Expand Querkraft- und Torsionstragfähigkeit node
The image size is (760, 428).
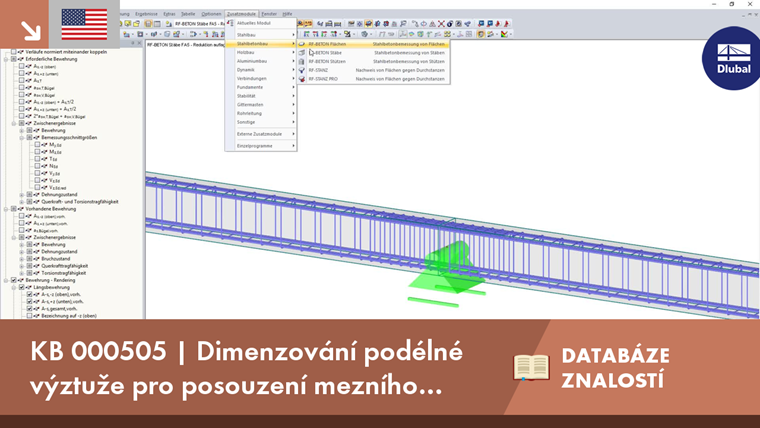click(x=22, y=202)
